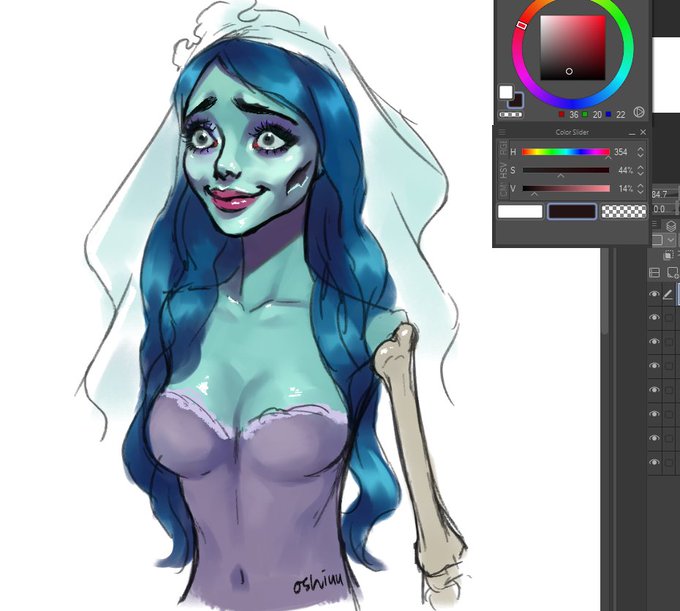Select the checkered transparent swatch in Color Slider
Image resolution: width=680 pixels, height=611 pixels.
[x=624, y=212]
